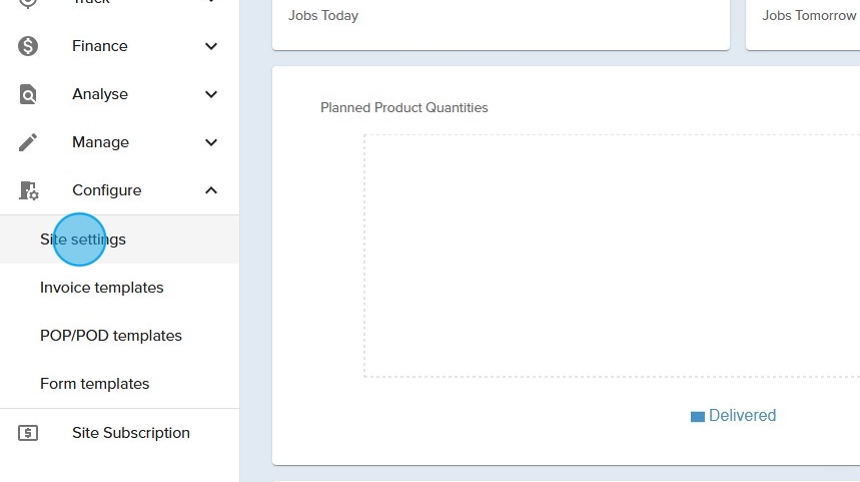Click the Configure building gear icon
Screen dimensions: 860x482
click(28, 190)
